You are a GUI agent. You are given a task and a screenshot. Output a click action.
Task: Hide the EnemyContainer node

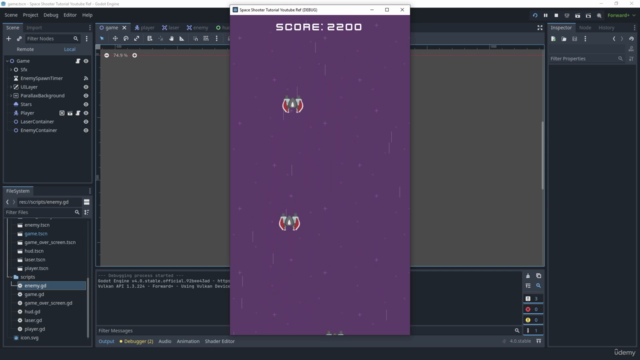click(86, 131)
